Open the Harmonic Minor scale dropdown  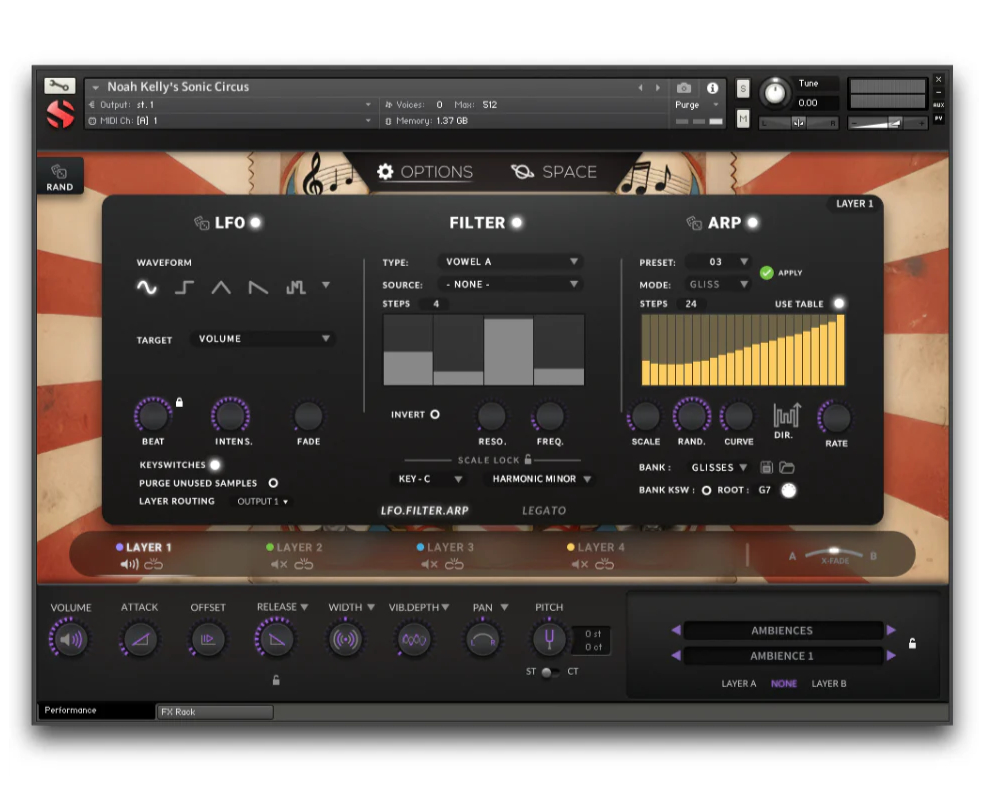541,479
